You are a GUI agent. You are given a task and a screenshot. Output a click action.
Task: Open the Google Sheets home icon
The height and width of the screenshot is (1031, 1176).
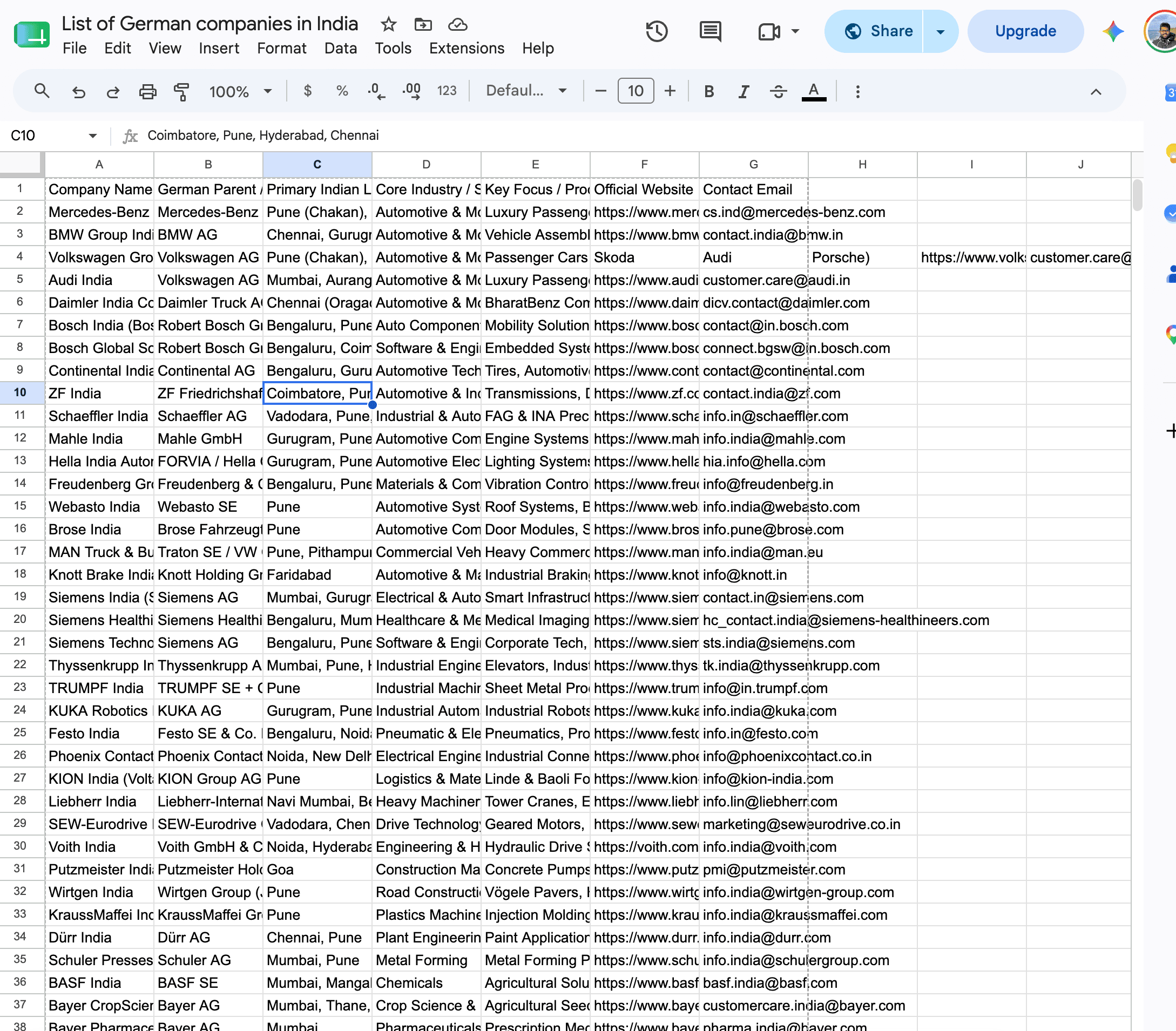(x=32, y=34)
